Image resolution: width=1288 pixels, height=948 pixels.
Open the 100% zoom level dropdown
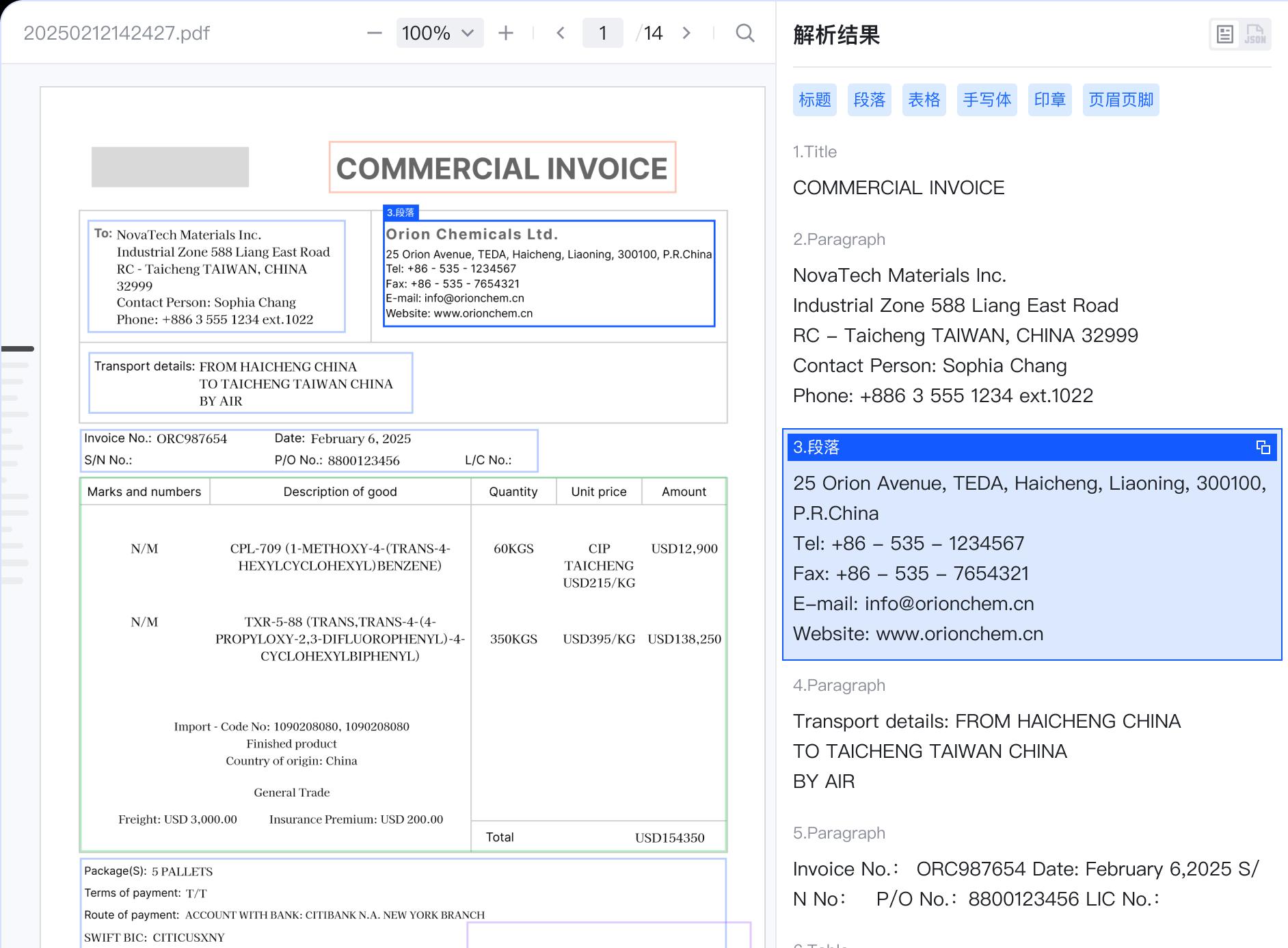pyautogui.click(x=439, y=33)
